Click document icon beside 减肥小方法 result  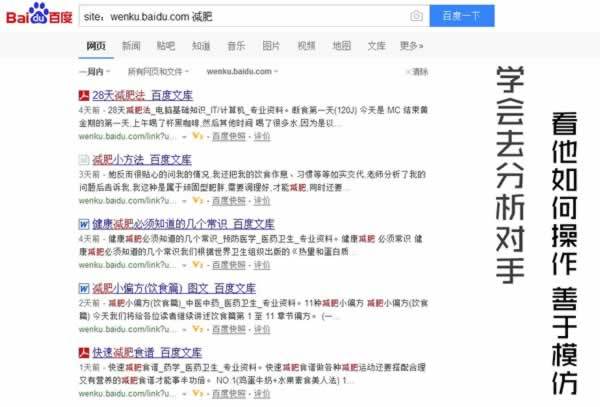click(x=84, y=159)
